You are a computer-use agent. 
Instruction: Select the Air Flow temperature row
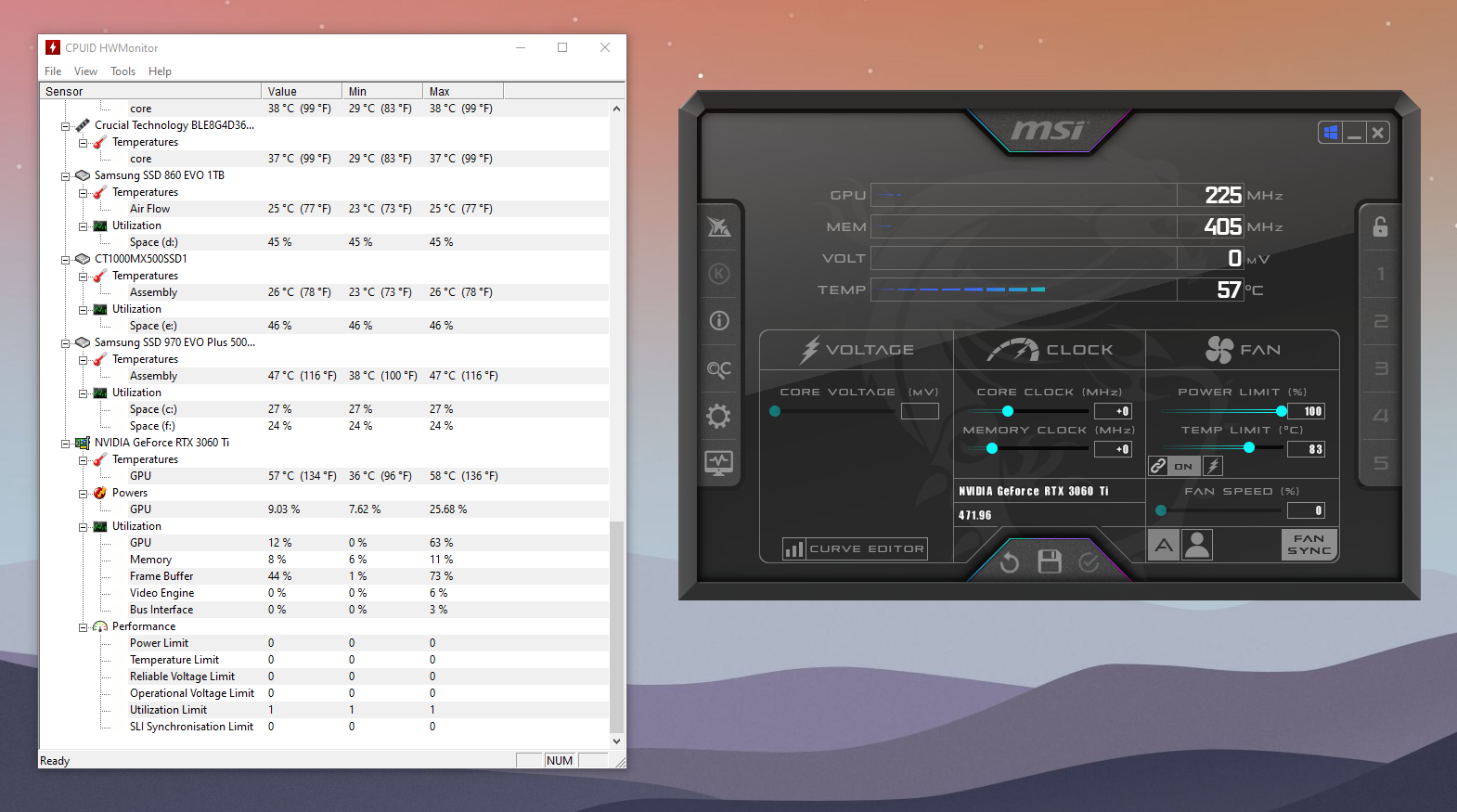[324, 209]
